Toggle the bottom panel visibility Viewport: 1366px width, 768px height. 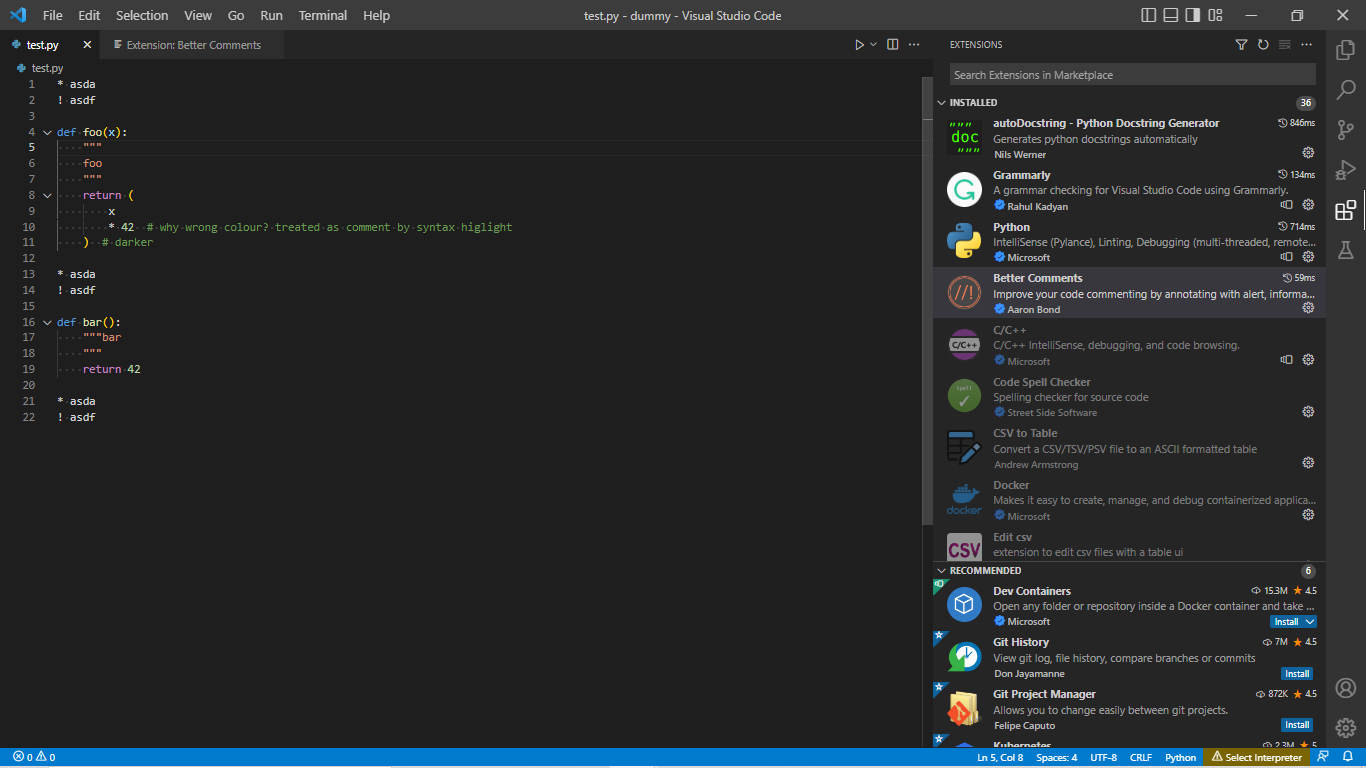point(1170,15)
